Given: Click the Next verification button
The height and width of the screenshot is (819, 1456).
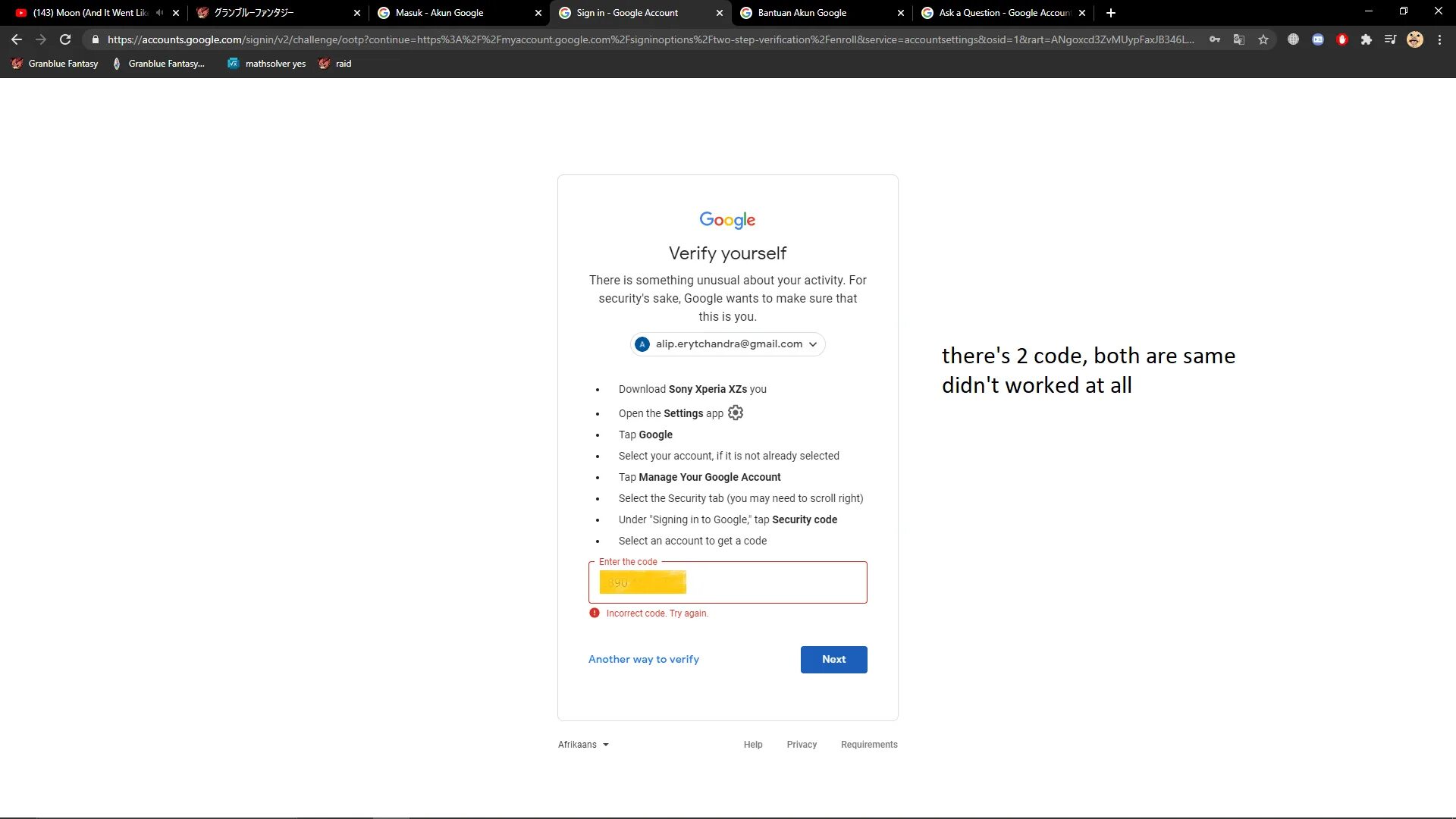Looking at the screenshot, I should 834,659.
